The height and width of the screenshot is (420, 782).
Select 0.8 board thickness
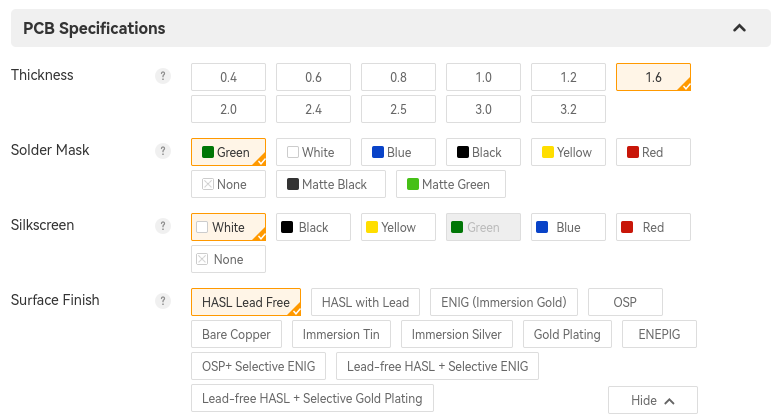(398, 77)
